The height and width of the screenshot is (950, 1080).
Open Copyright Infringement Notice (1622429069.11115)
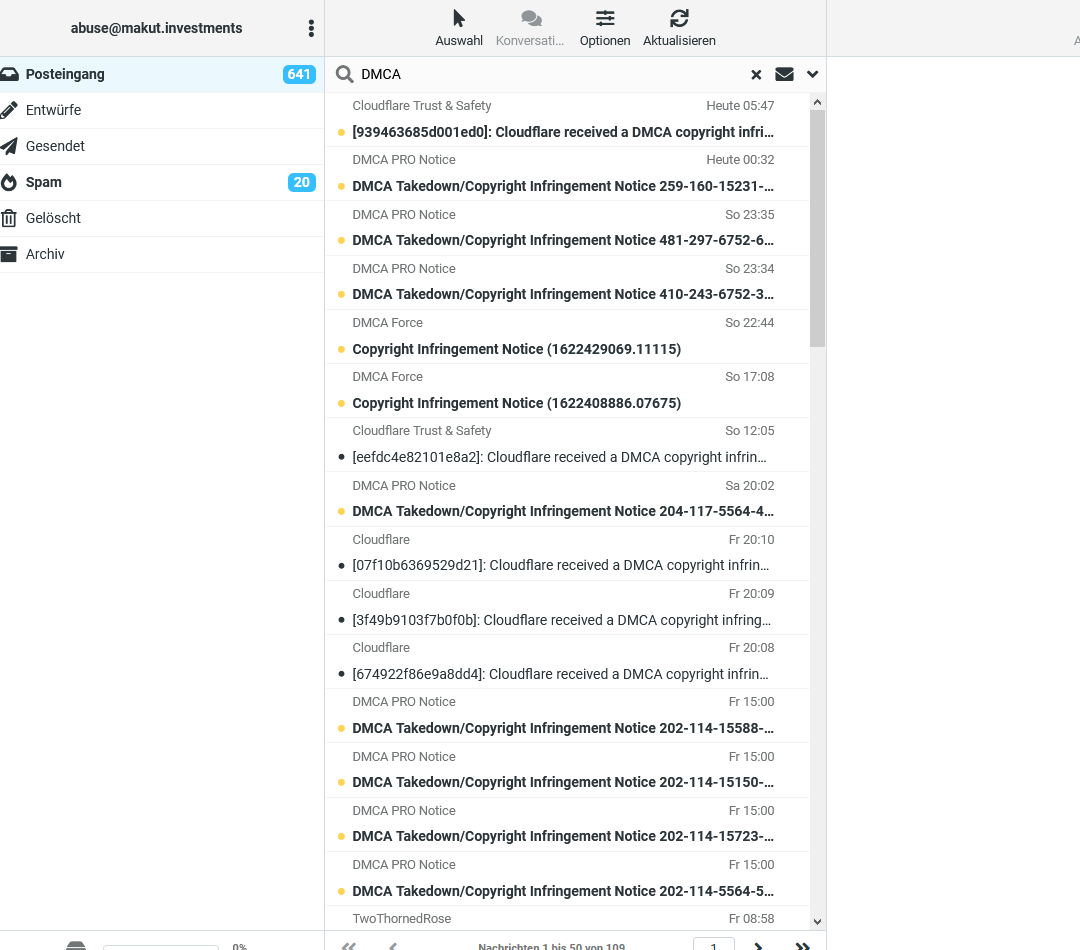(567, 336)
